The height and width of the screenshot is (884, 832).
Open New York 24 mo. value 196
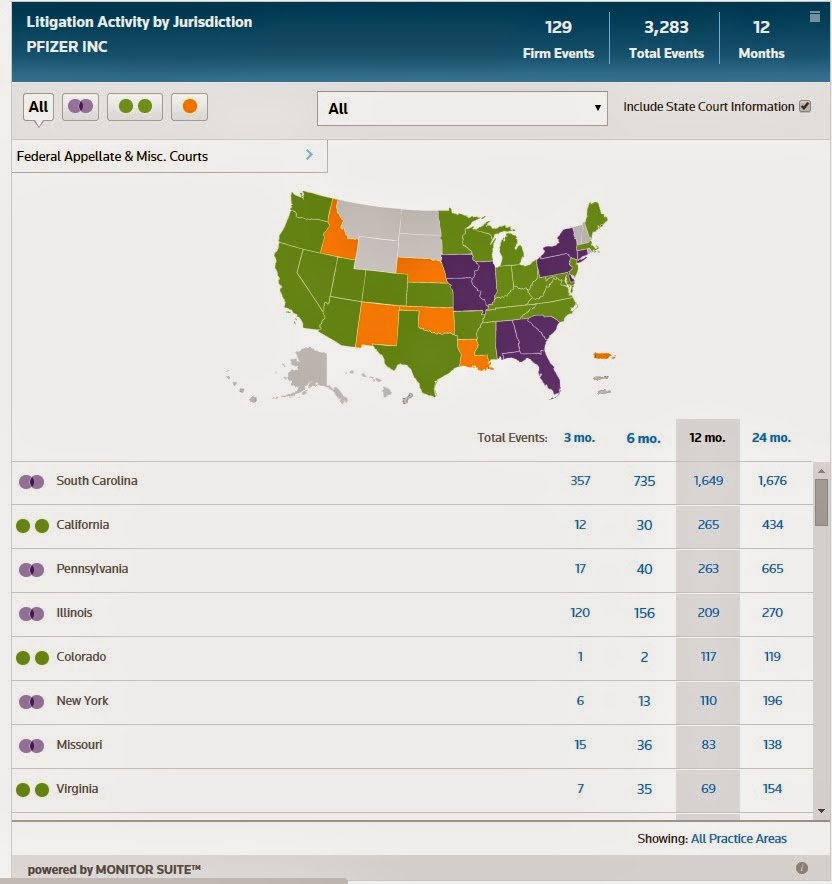coord(772,701)
